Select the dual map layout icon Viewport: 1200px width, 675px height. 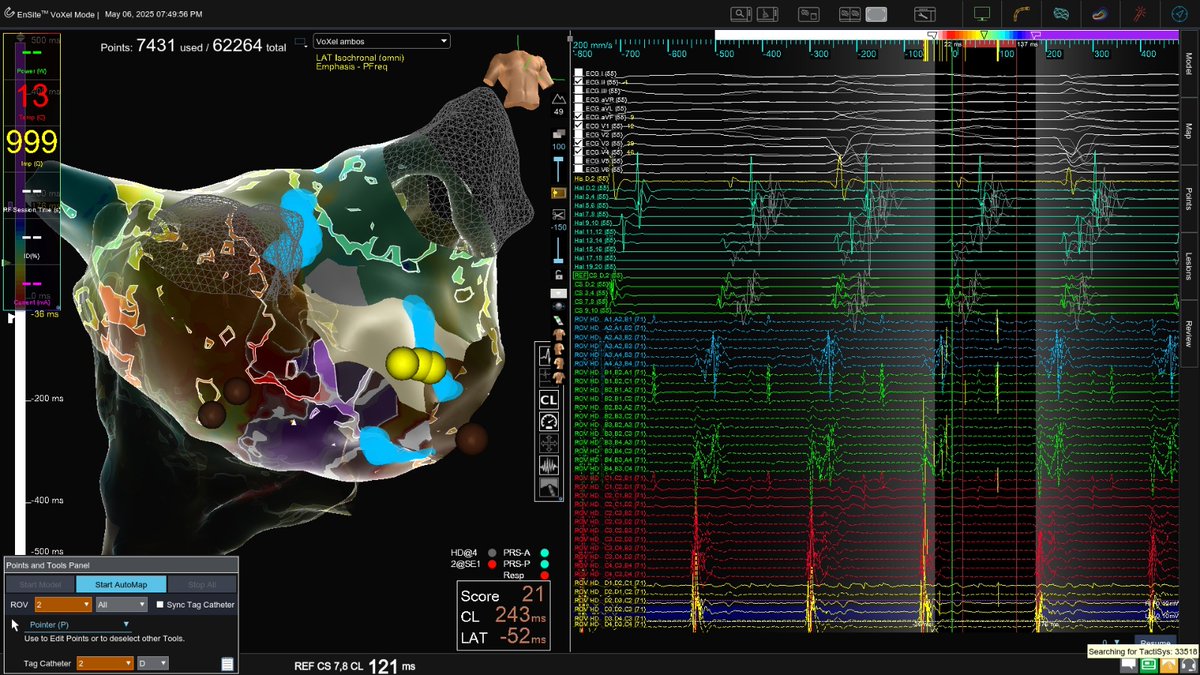click(x=849, y=14)
